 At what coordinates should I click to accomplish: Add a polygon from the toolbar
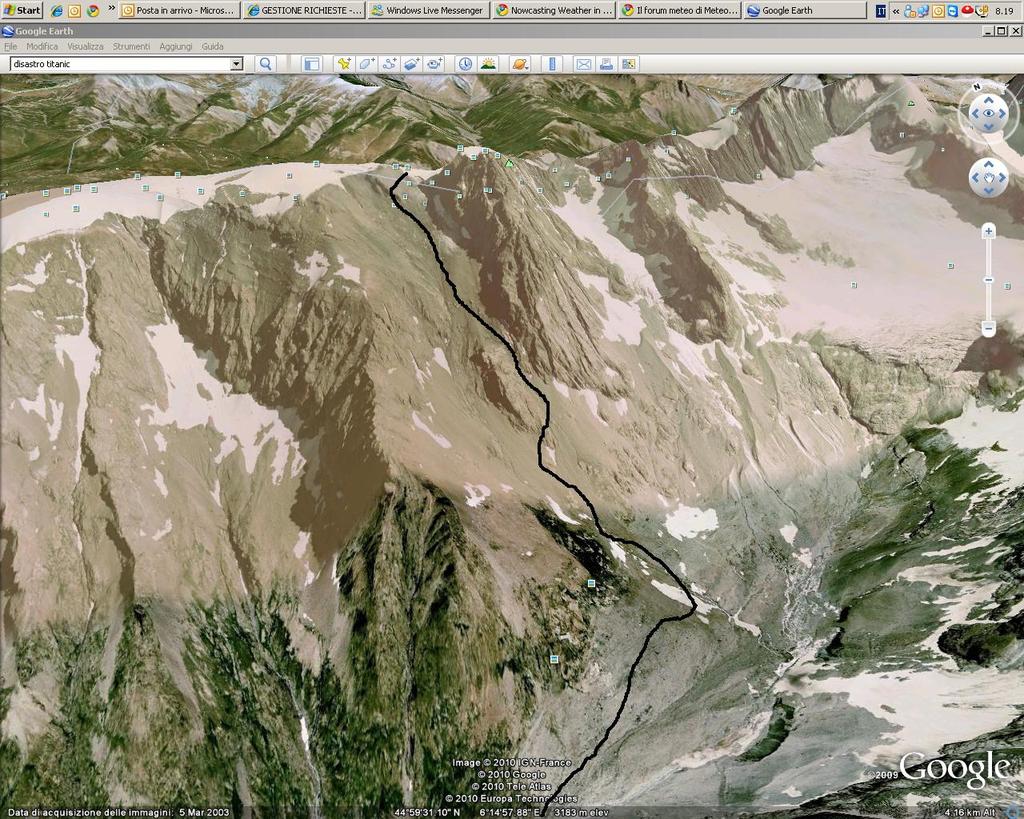pos(366,64)
